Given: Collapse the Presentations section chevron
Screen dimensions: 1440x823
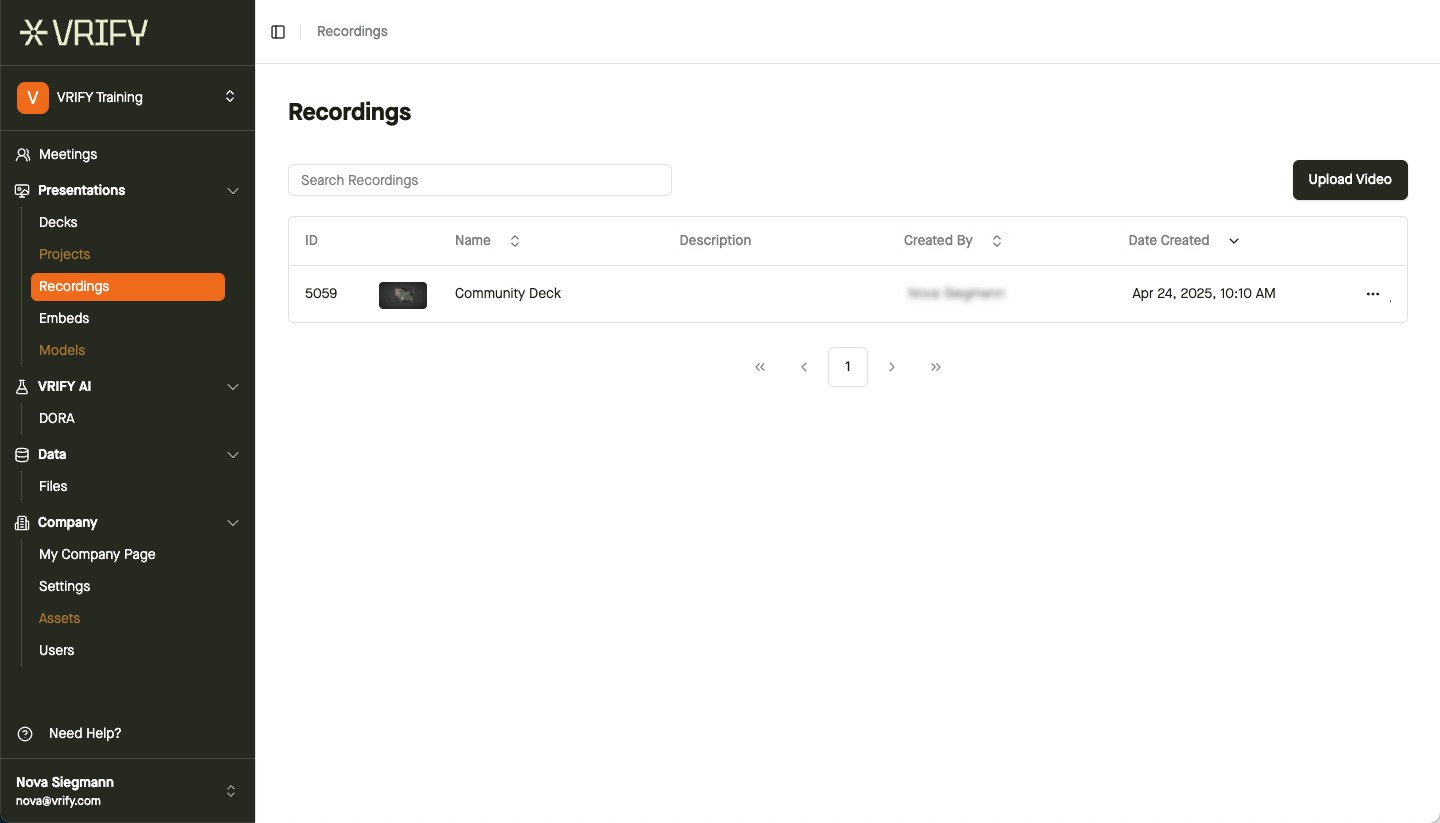Looking at the screenshot, I should (233, 191).
